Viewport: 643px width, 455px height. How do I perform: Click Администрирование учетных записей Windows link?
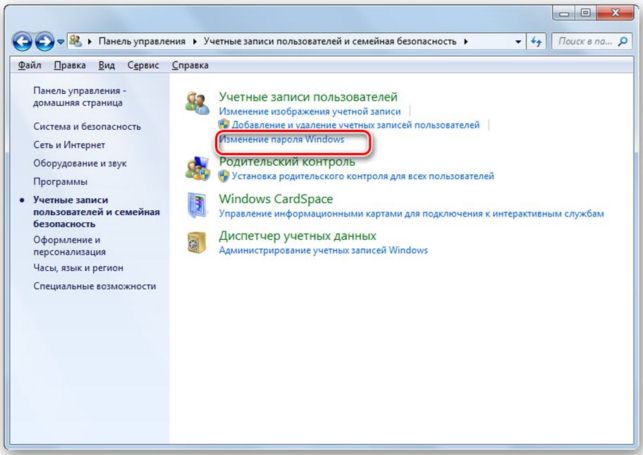[323, 250]
